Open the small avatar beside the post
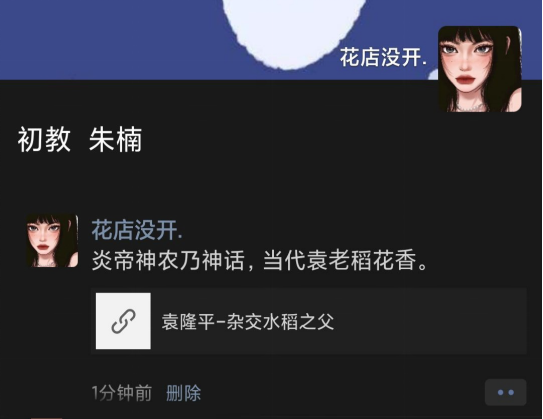The image size is (543, 419). (52, 241)
